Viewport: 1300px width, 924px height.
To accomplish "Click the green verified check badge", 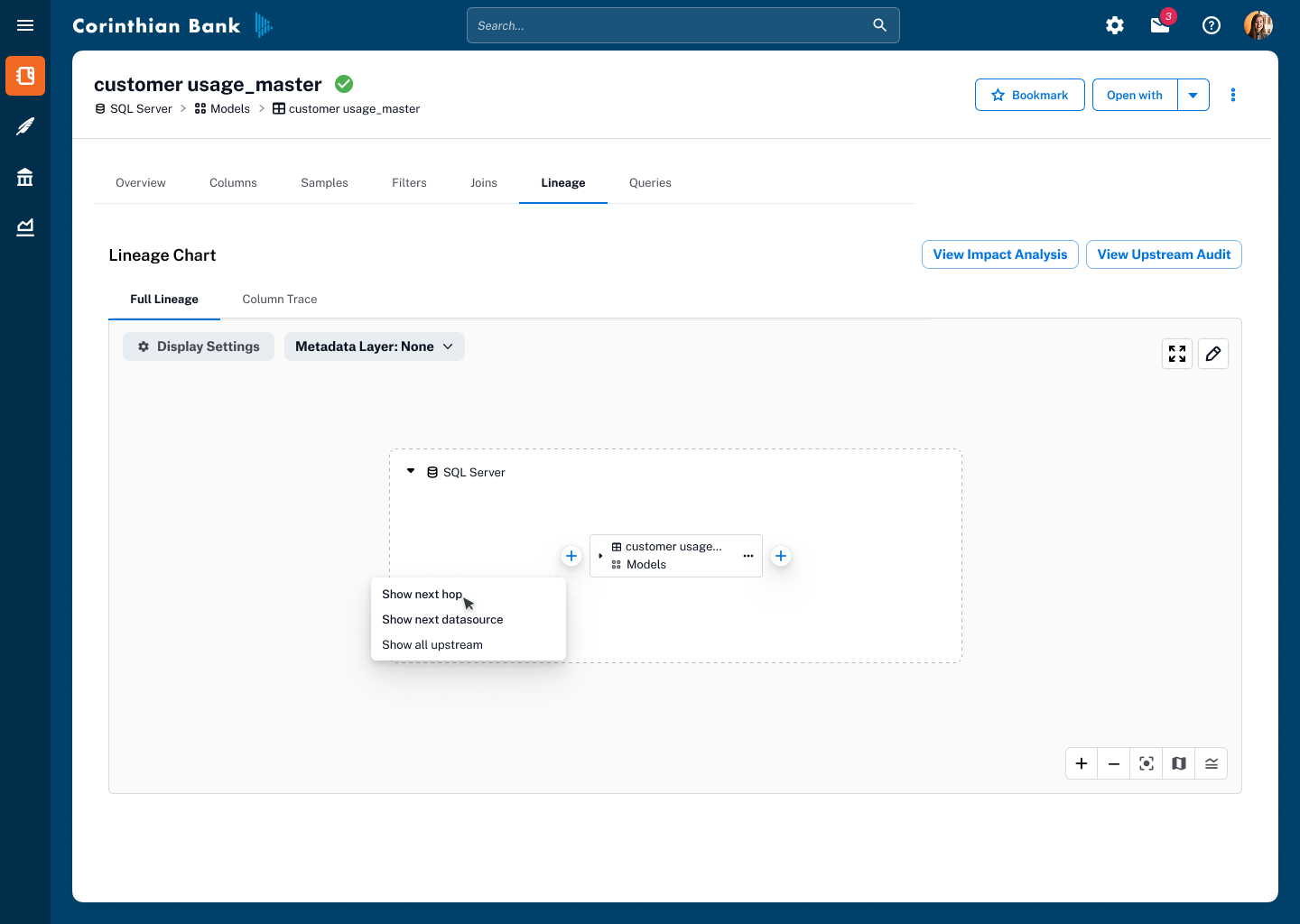I will tap(344, 84).
